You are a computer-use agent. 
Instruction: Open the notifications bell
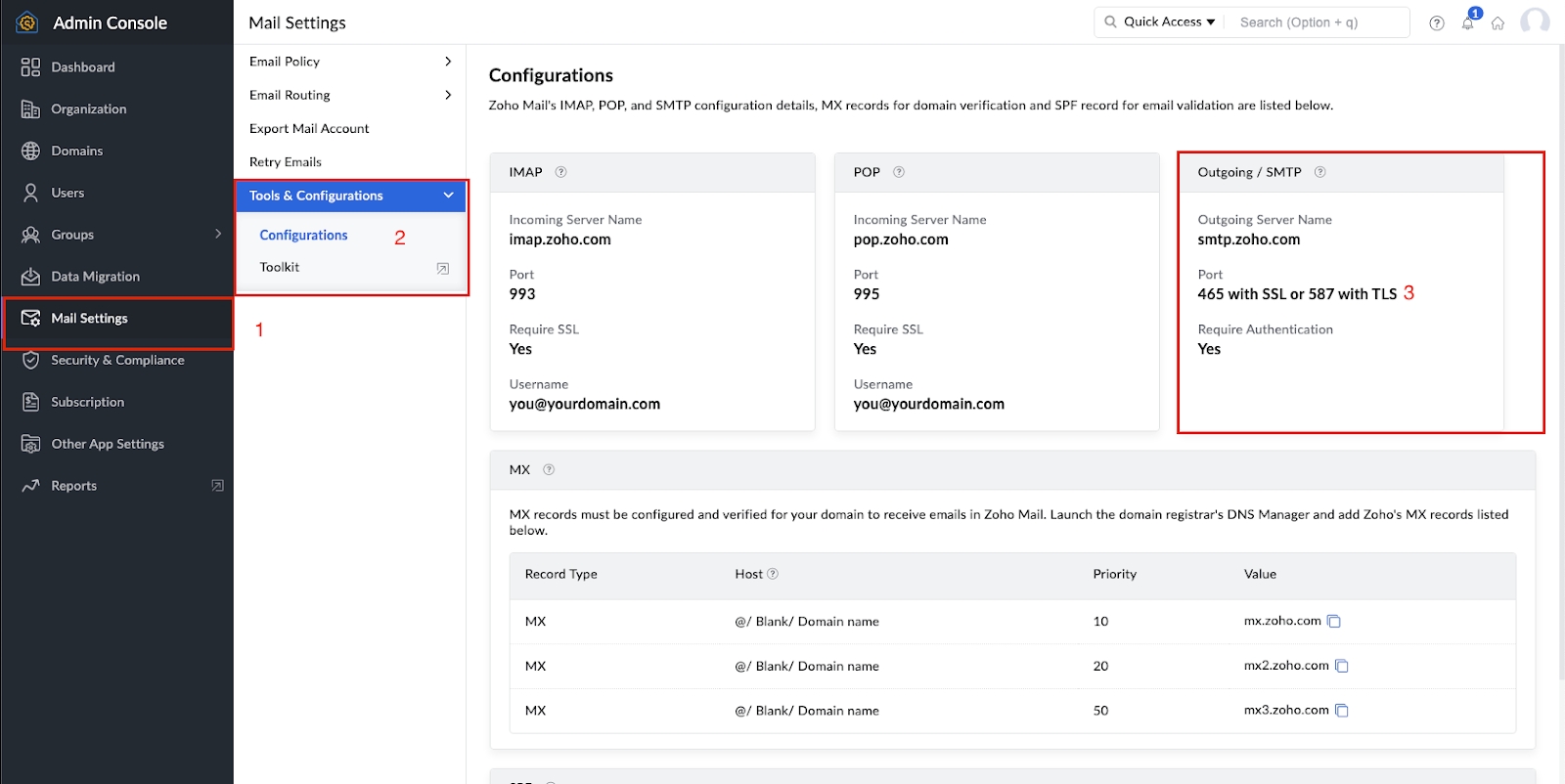[x=1467, y=22]
